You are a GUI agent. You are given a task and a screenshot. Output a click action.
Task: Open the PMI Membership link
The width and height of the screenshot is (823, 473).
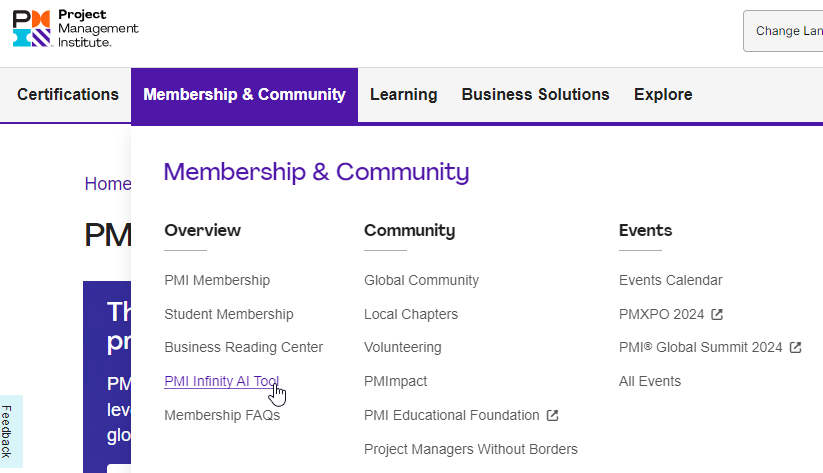click(217, 280)
